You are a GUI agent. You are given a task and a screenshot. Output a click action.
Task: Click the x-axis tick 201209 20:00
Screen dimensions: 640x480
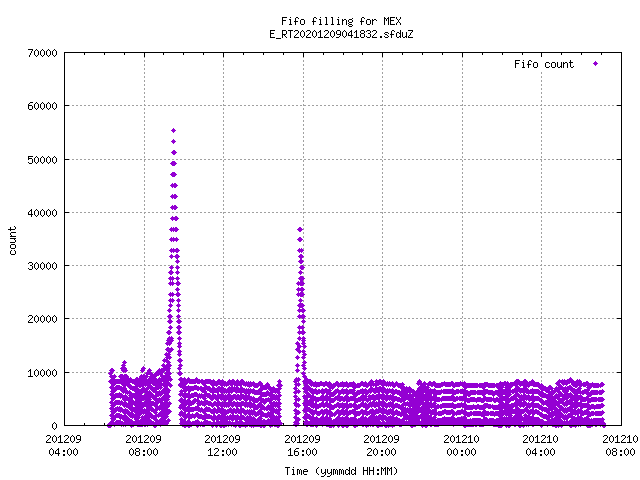coord(382,446)
